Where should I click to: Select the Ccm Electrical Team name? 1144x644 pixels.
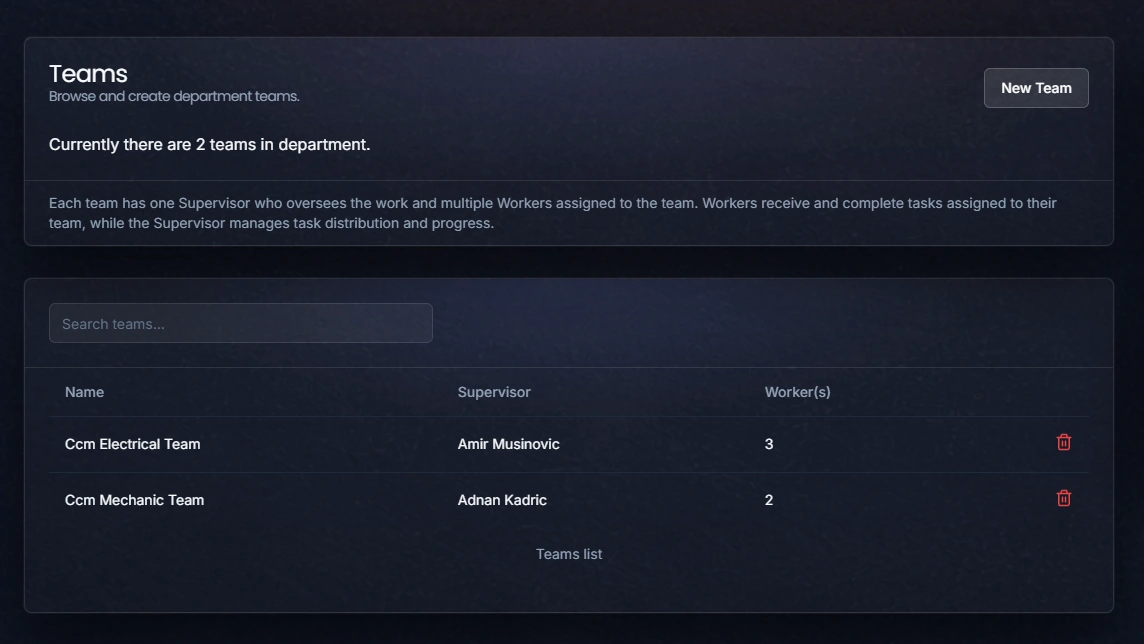click(x=133, y=444)
